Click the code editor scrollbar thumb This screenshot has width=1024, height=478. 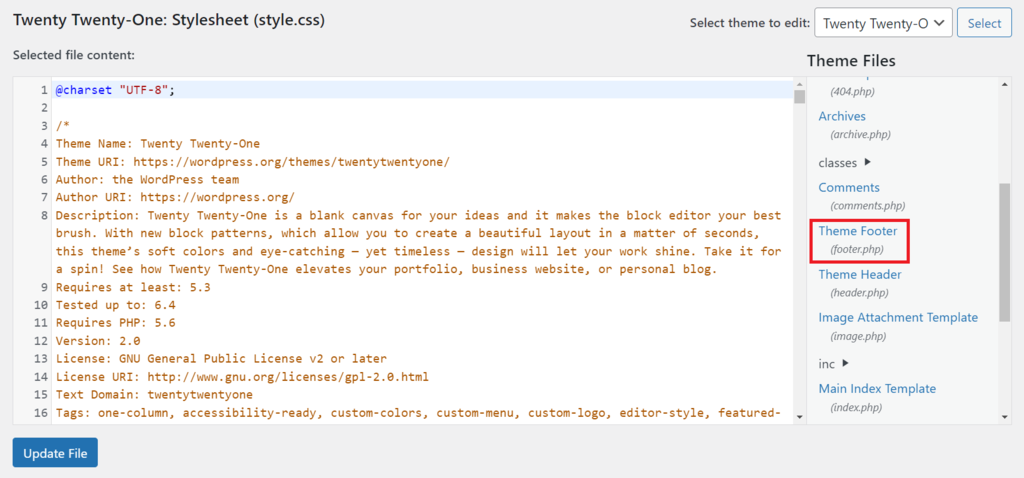[799, 97]
